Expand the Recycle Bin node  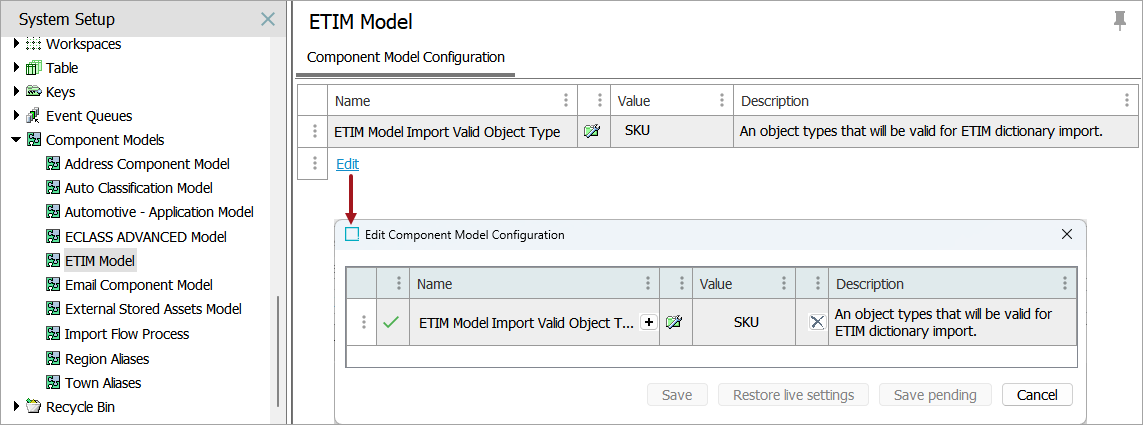tap(16, 407)
